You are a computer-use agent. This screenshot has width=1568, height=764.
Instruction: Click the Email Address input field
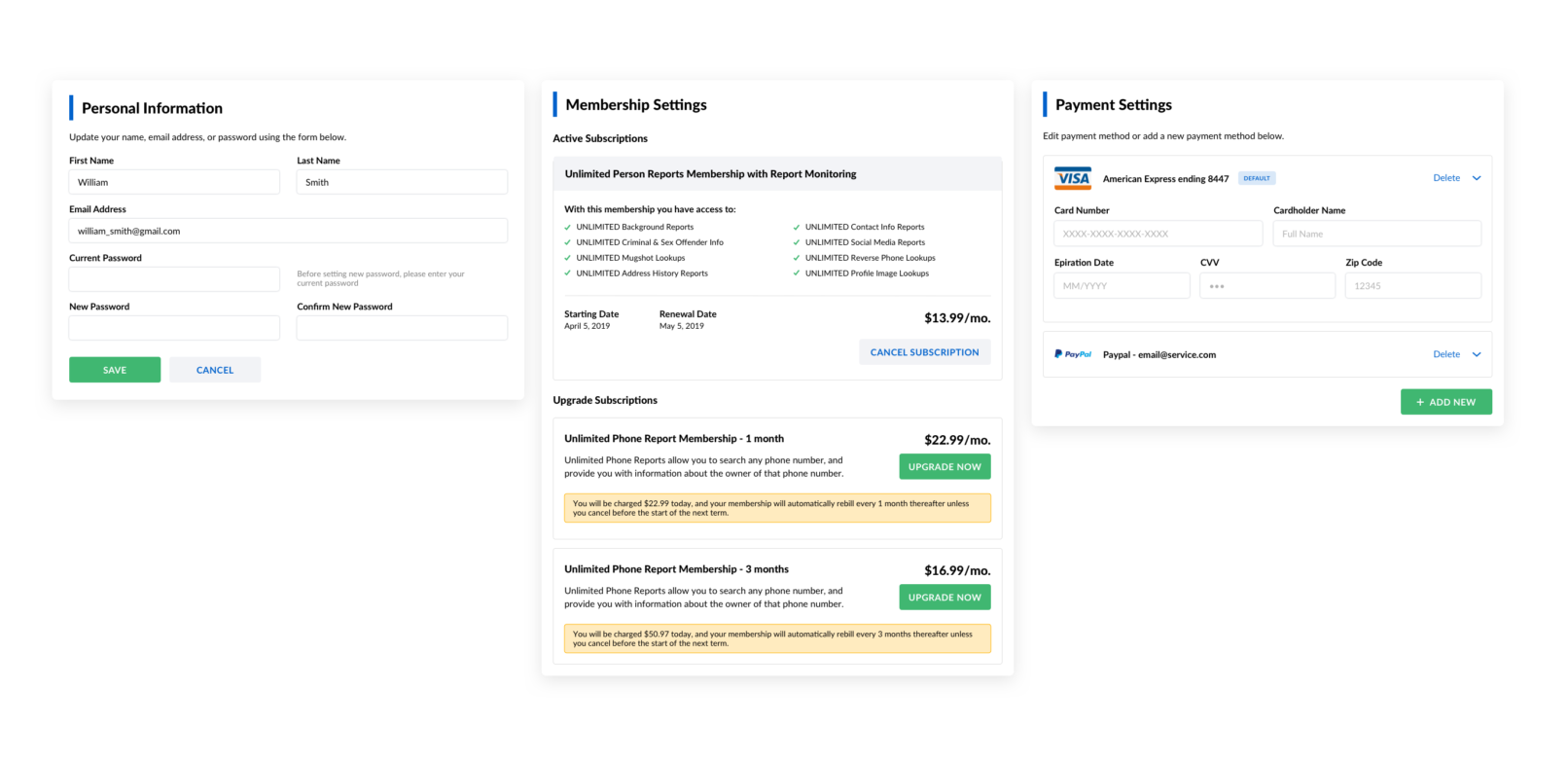pyautogui.click(x=288, y=231)
